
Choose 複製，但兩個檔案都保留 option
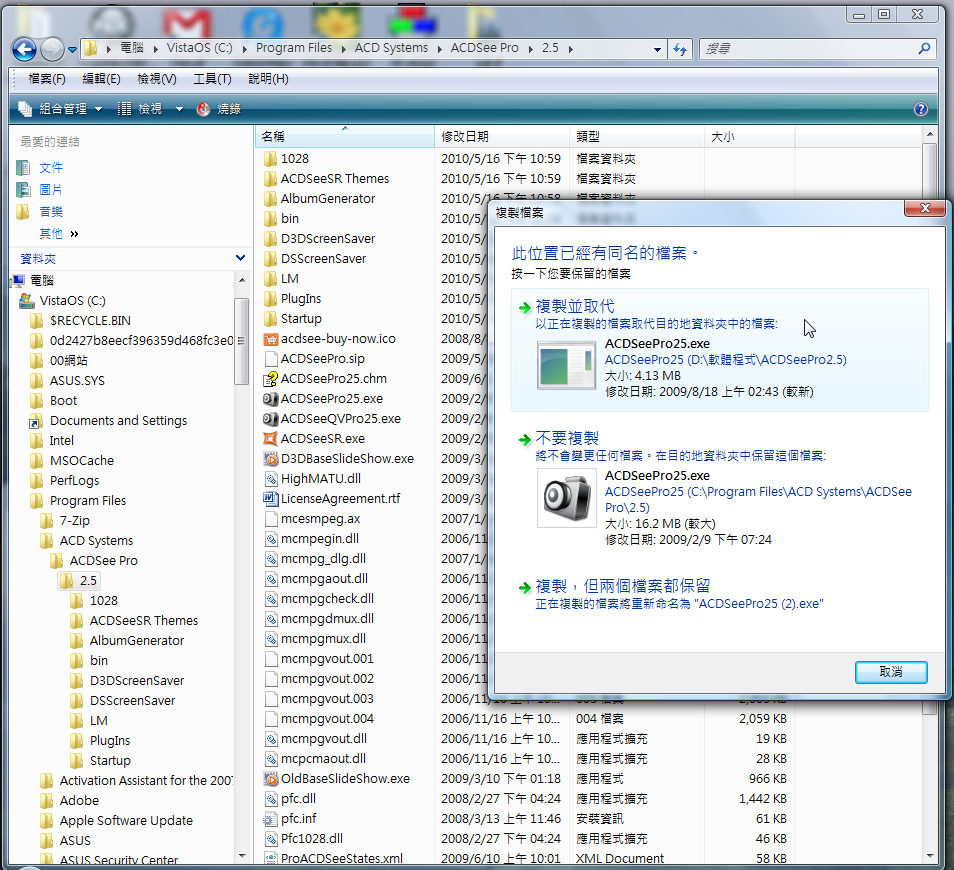(720, 594)
